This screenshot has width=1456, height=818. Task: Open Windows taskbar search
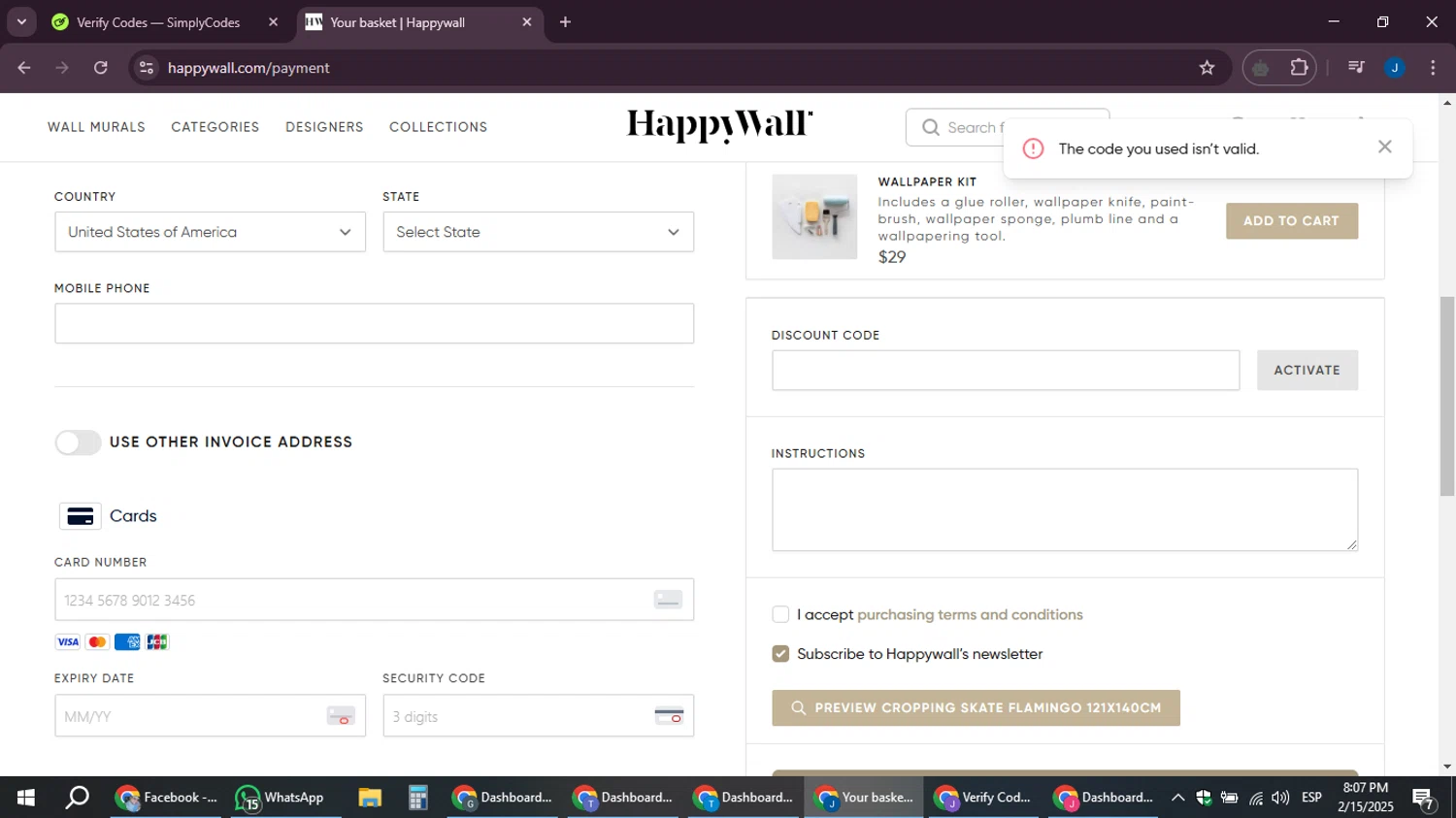coord(77,798)
